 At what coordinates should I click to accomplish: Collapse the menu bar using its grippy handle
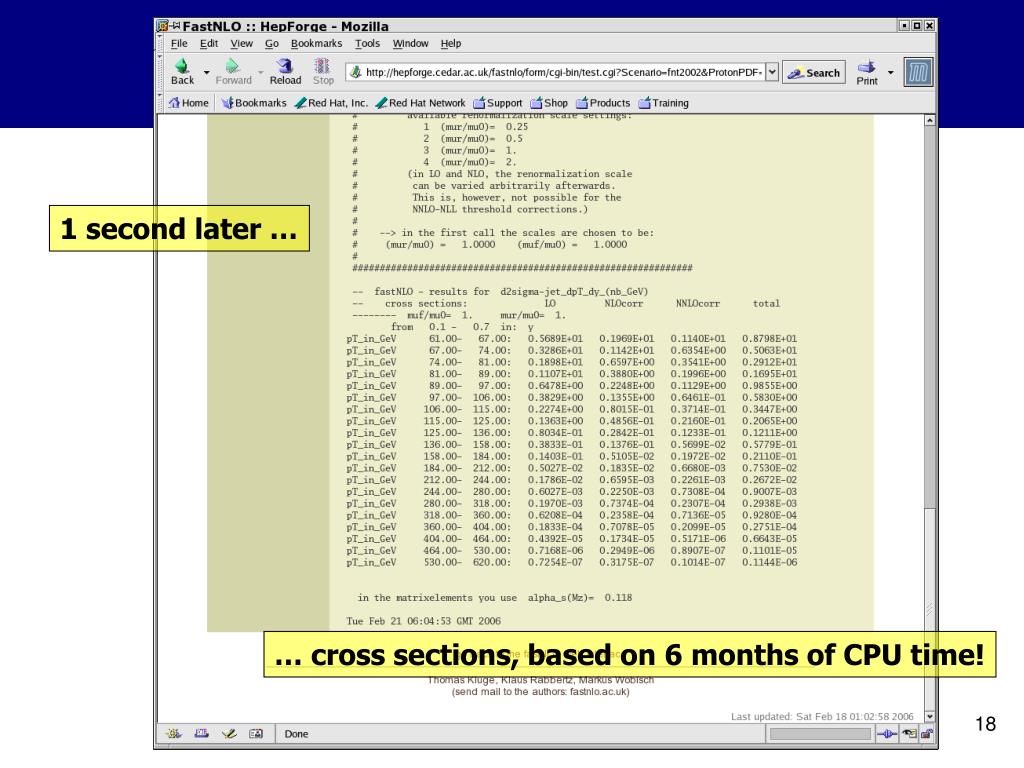(161, 43)
